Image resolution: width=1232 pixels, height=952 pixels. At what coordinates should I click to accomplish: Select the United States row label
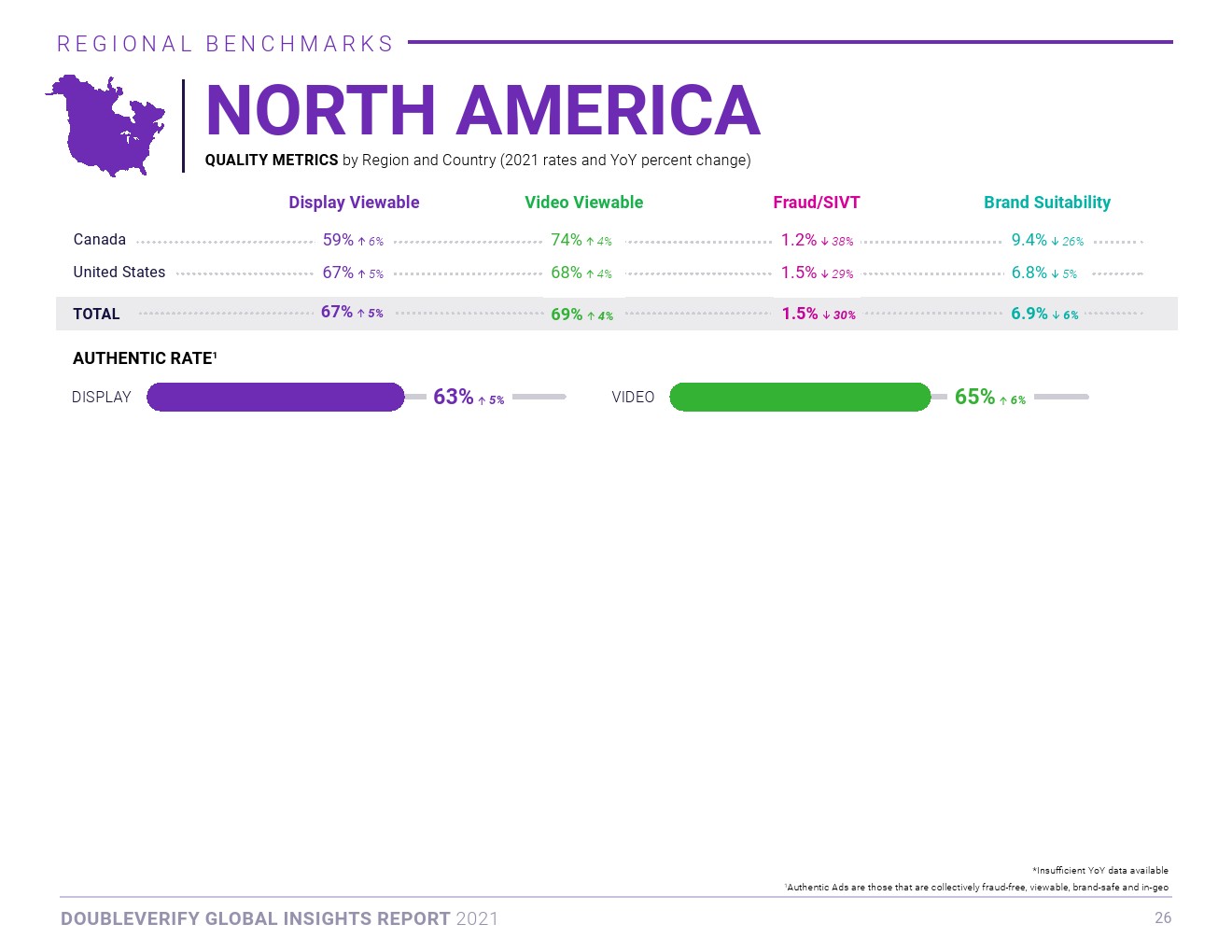click(x=119, y=273)
